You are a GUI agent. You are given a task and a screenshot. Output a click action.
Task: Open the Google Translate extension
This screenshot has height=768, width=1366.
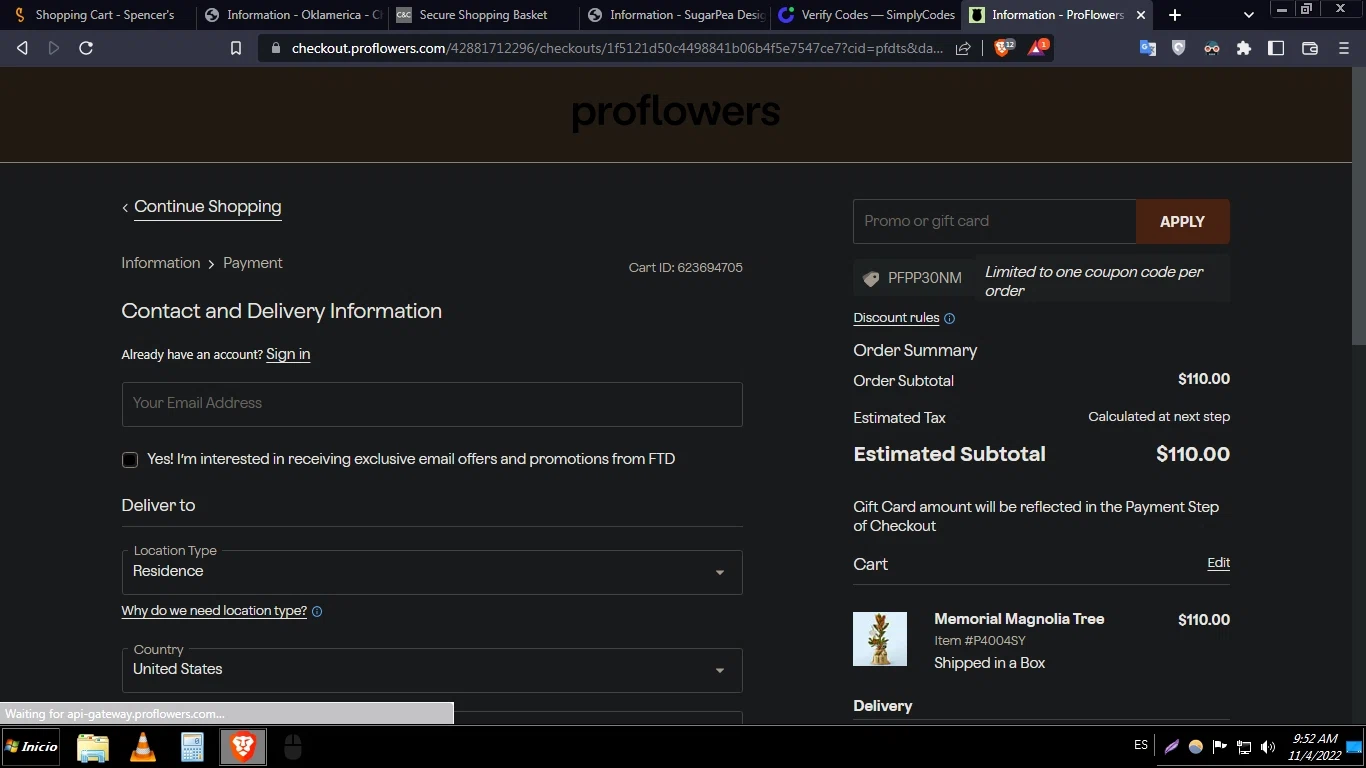tap(1148, 48)
